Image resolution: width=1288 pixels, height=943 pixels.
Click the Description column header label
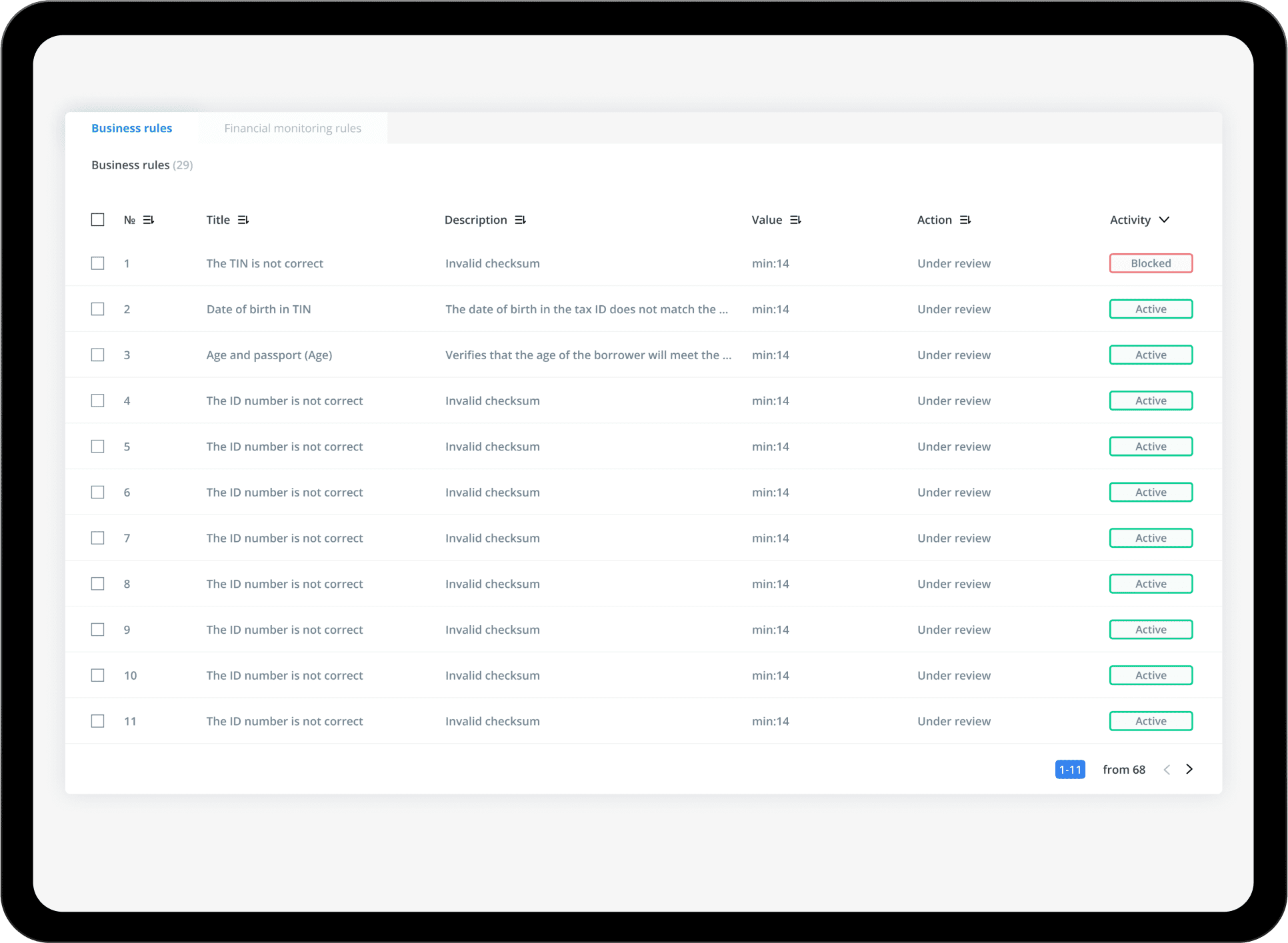click(476, 220)
